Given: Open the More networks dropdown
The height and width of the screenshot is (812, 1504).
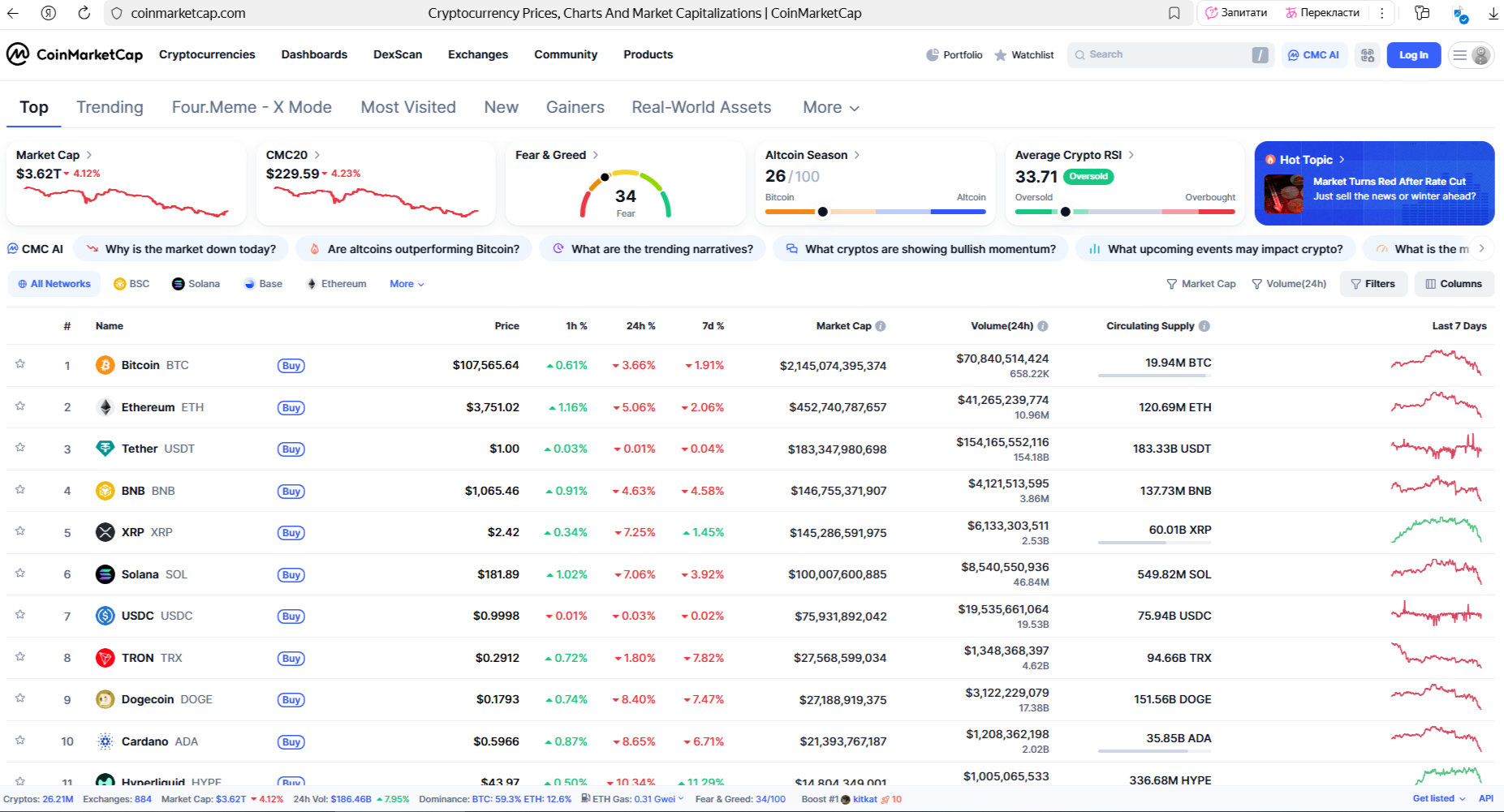Looking at the screenshot, I should coord(407,284).
